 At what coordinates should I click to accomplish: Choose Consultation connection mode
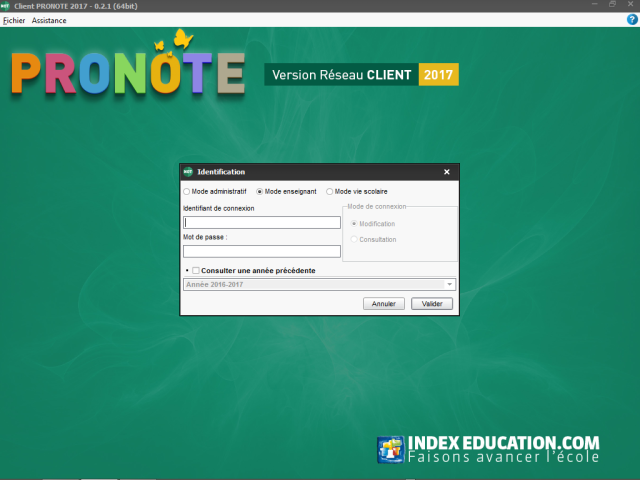(x=354, y=239)
